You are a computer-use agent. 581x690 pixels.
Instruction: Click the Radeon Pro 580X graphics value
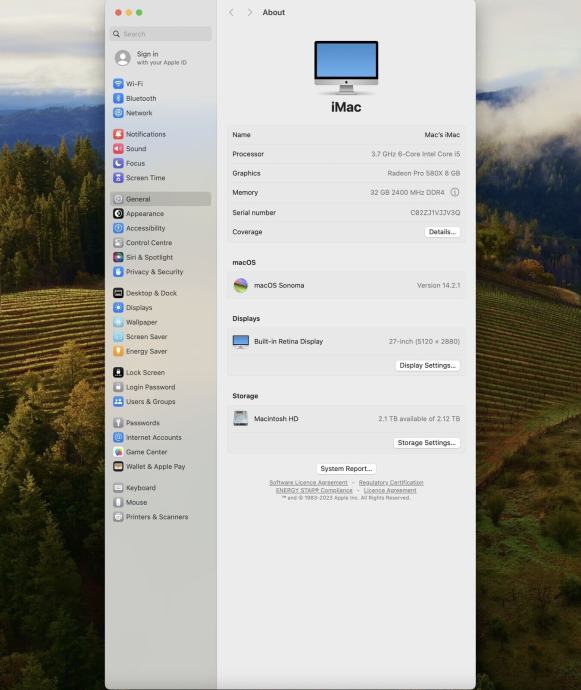pos(423,173)
